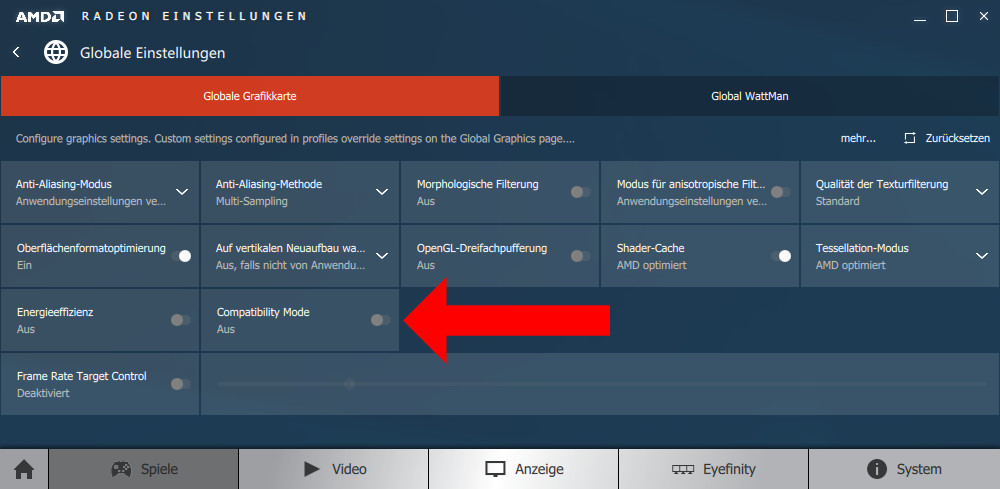Open Qualität der Texturfilterung dropdown
The image size is (1000, 489).
point(982,192)
